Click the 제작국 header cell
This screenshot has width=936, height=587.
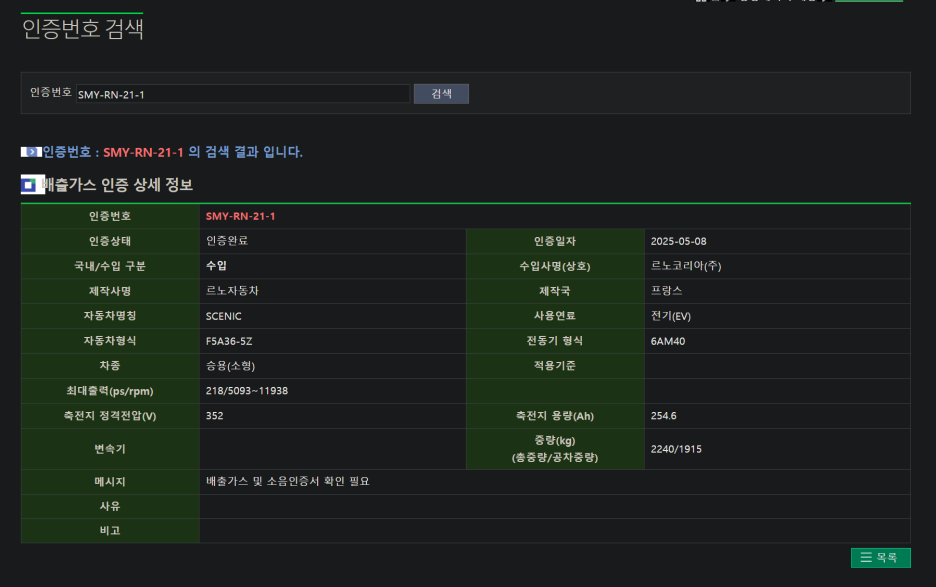[x=555, y=291]
